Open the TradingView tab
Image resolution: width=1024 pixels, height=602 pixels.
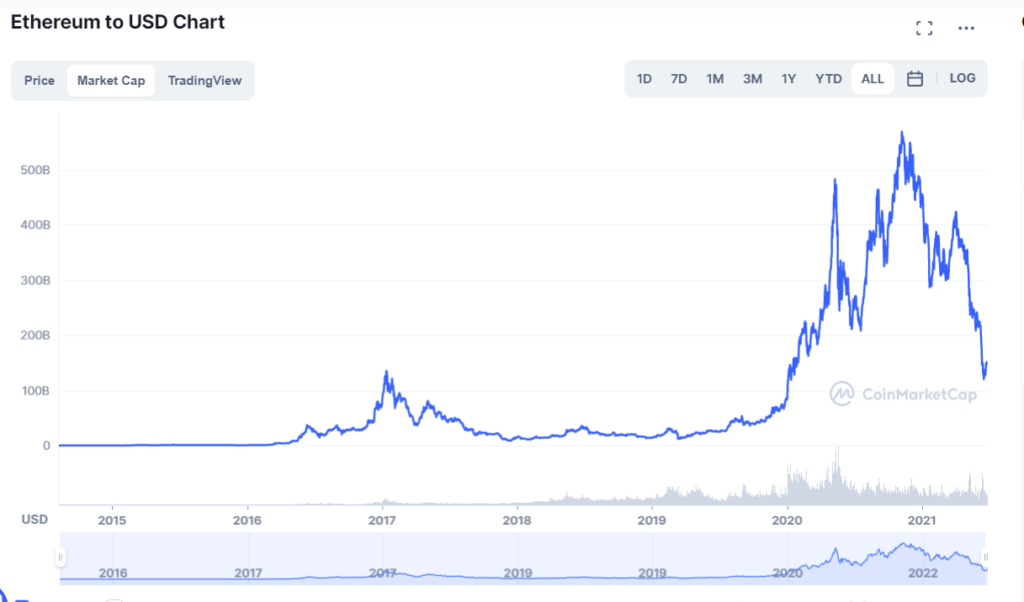point(203,80)
